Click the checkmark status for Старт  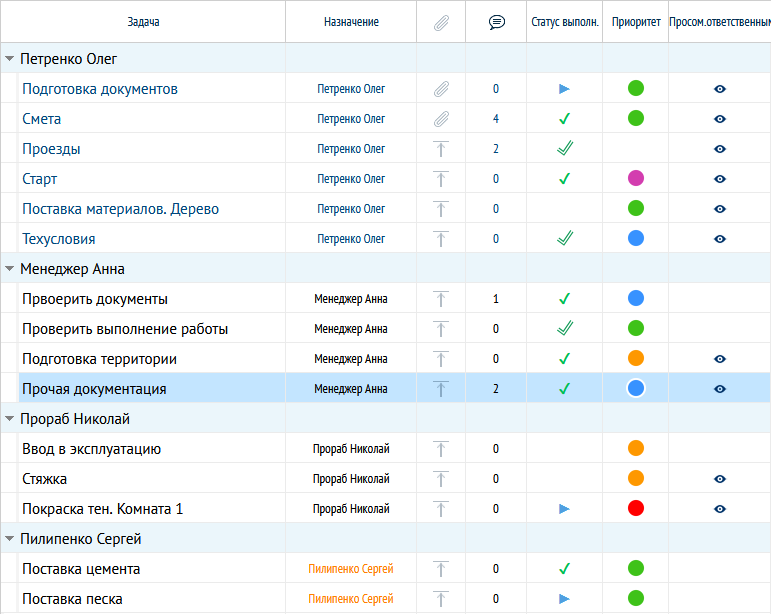(x=564, y=178)
